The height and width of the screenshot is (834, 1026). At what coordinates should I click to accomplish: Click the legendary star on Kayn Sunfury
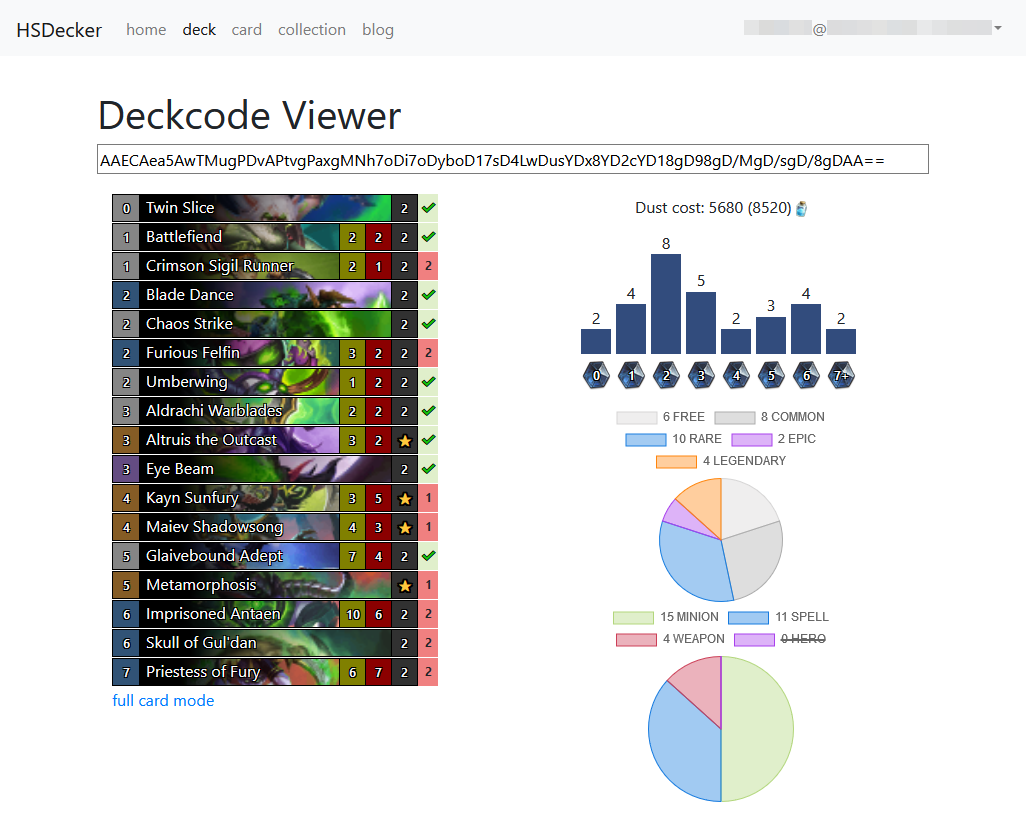404,498
